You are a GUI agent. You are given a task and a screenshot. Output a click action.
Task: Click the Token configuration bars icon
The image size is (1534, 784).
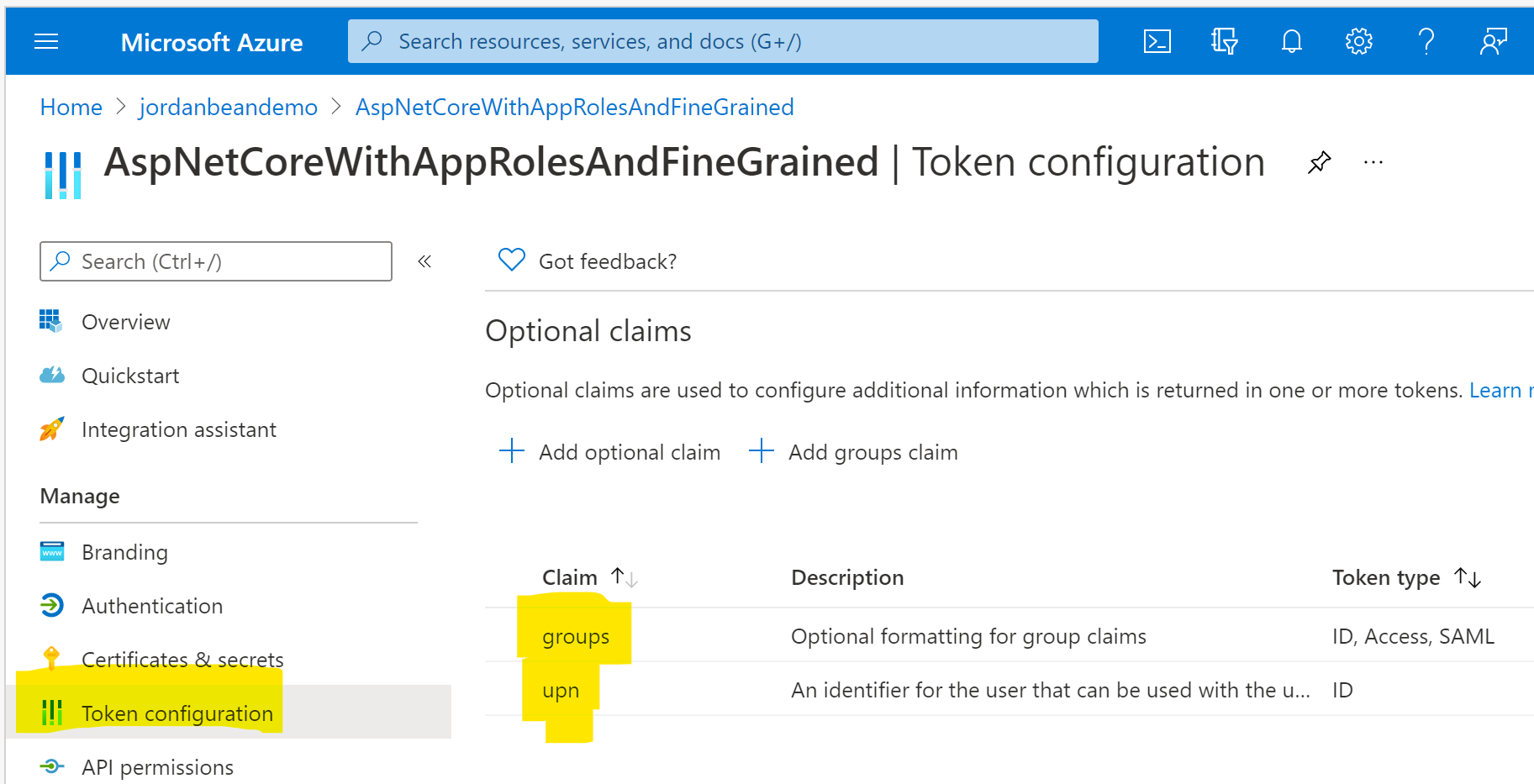(x=52, y=713)
